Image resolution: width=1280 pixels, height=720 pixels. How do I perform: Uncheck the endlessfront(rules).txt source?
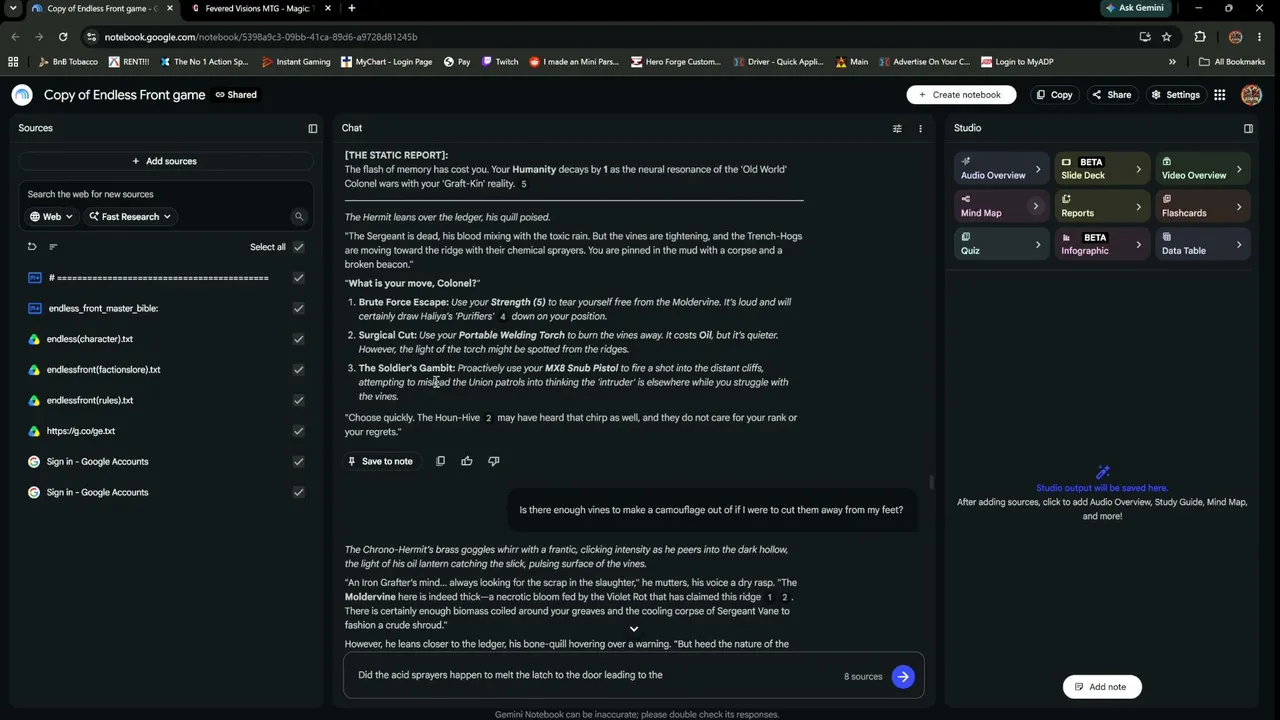298,400
